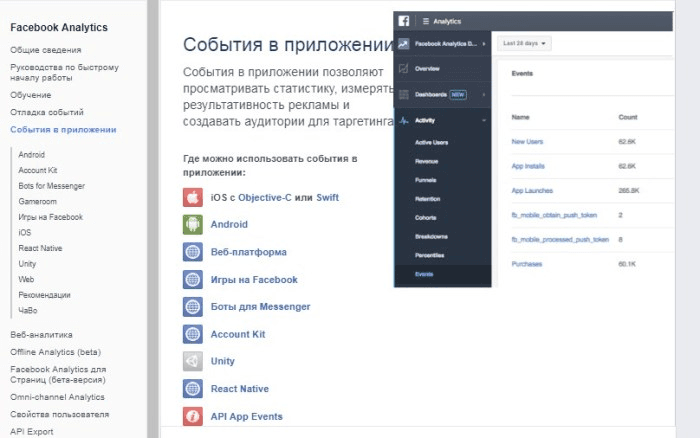Open Общие сведения in left sidebar
The width and height of the screenshot is (700, 438).
tap(46, 50)
